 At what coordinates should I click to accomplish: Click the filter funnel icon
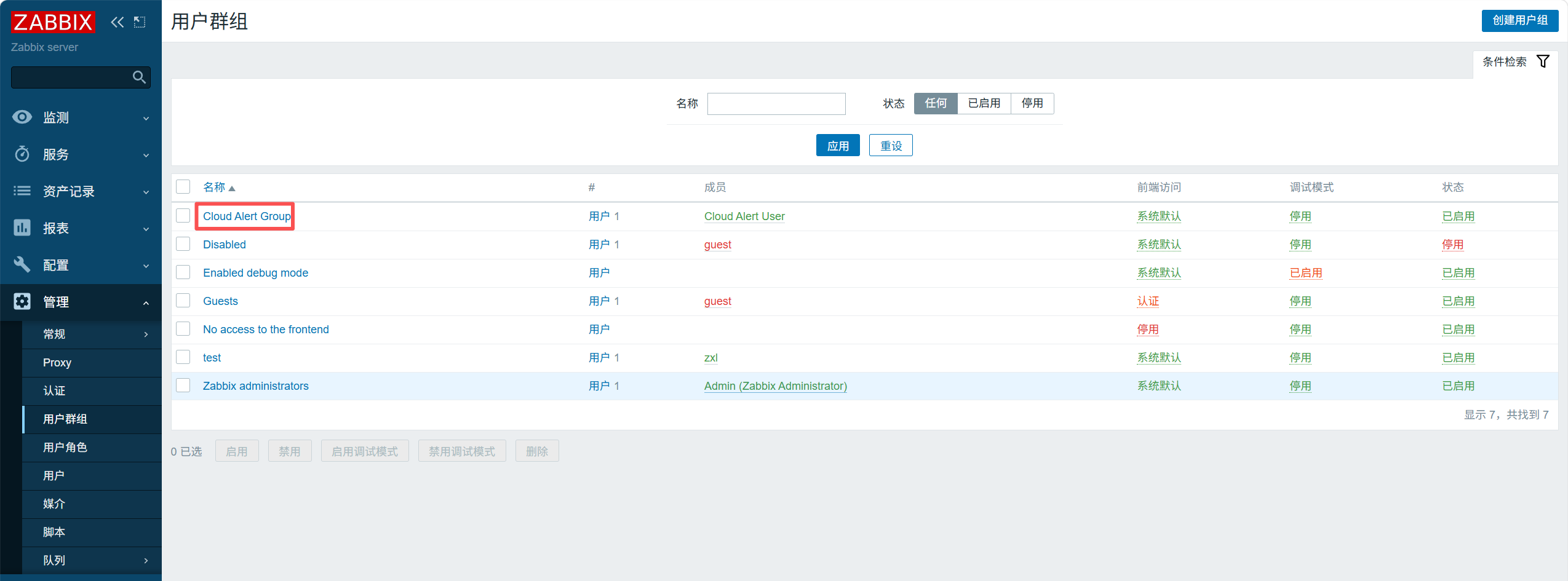[1543, 61]
